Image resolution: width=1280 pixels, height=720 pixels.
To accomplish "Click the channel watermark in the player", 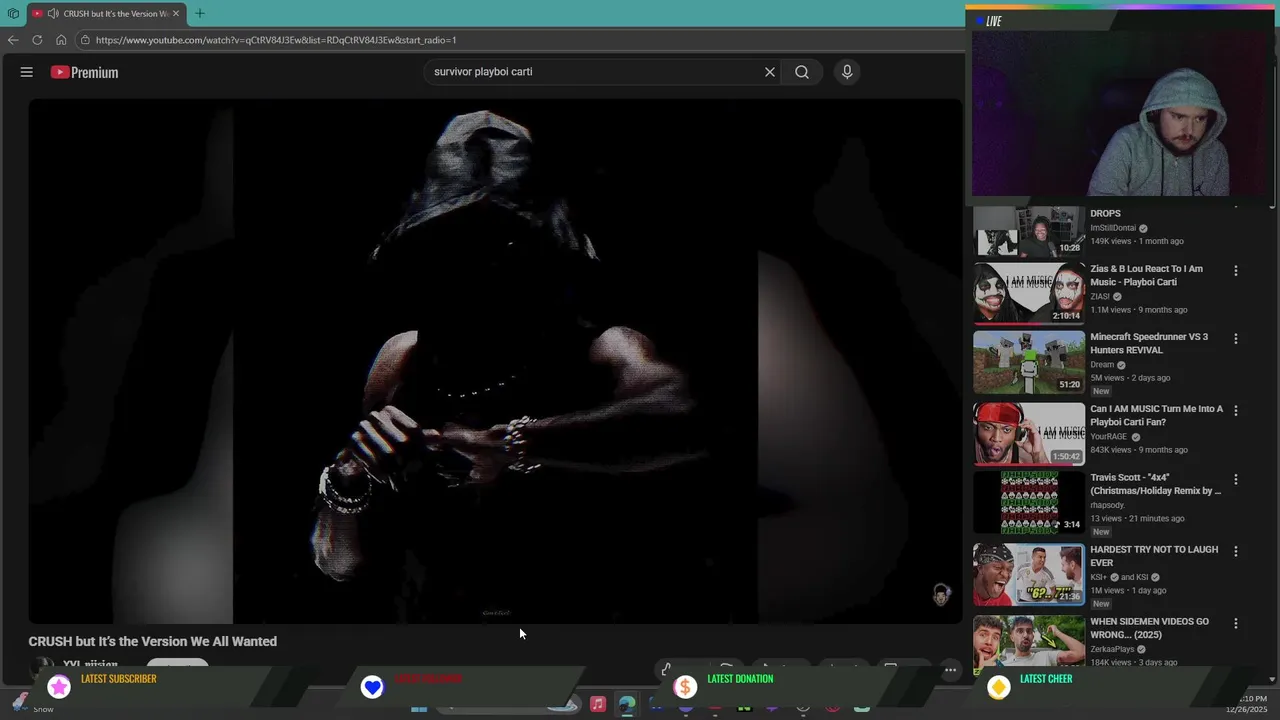I will [x=941, y=595].
